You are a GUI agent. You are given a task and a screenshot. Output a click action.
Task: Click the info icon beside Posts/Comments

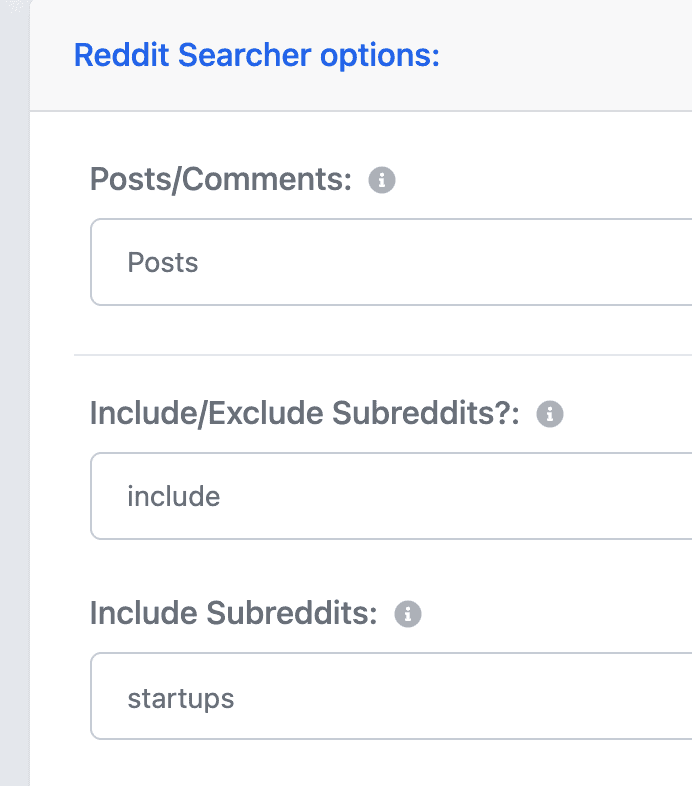pyautogui.click(x=382, y=180)
